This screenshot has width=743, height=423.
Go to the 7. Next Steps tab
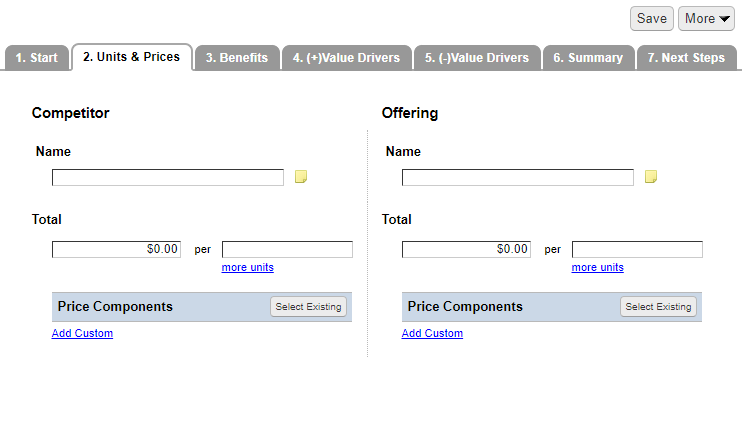pyautogui.click(x=686, y=58)
